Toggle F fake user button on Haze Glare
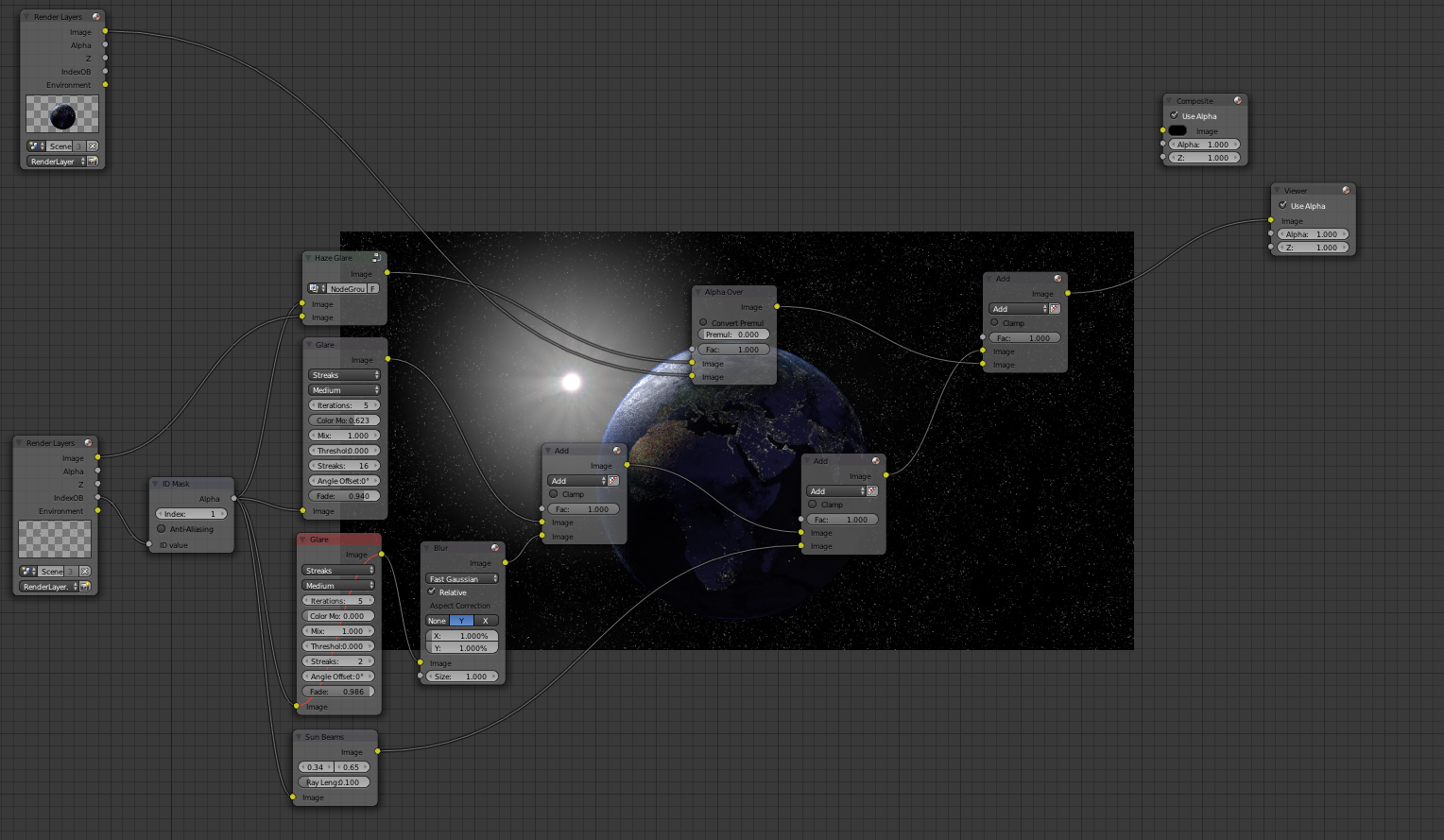 373,289
